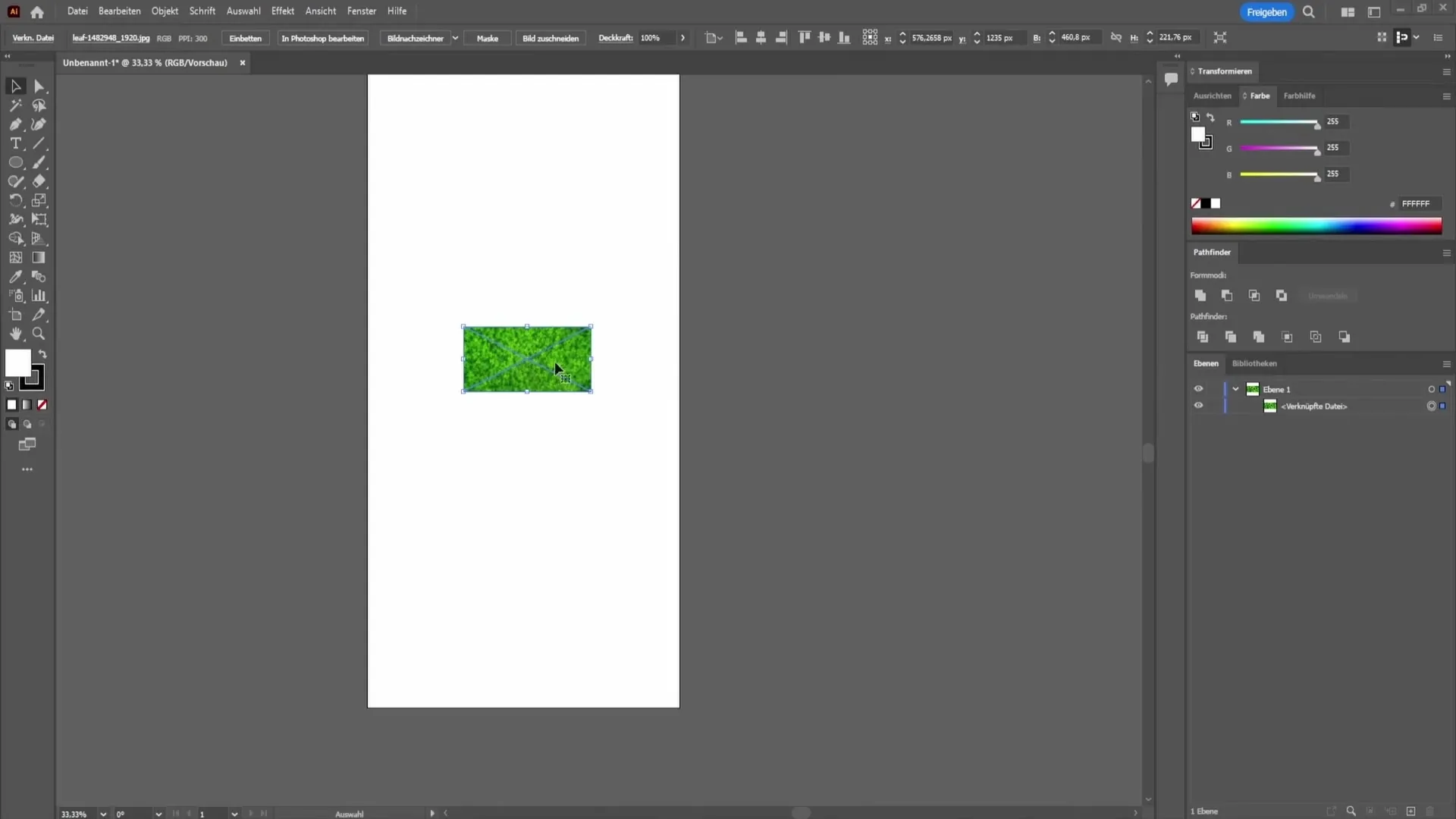The image size is (1456, 819).
Task: Select the Free Transform tool
Action: tap(39, 219)
